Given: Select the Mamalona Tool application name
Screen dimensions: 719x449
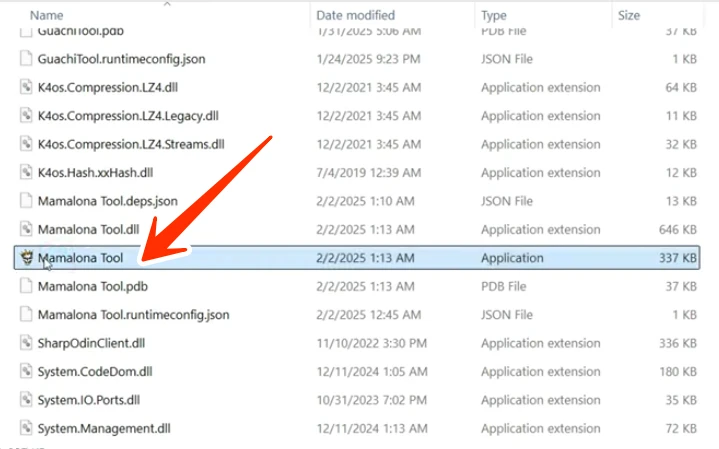Looking at the screenshot, I should [x=80, y=258].
